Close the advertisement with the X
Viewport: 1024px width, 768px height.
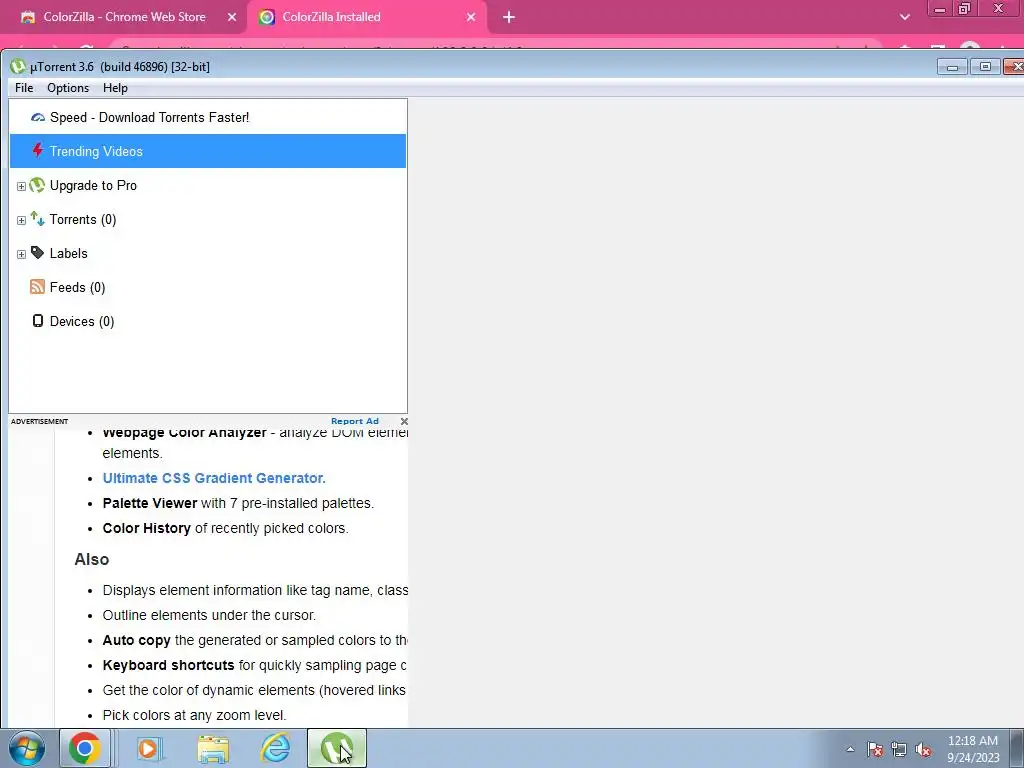pyautogui.click(x=404, y=421)
